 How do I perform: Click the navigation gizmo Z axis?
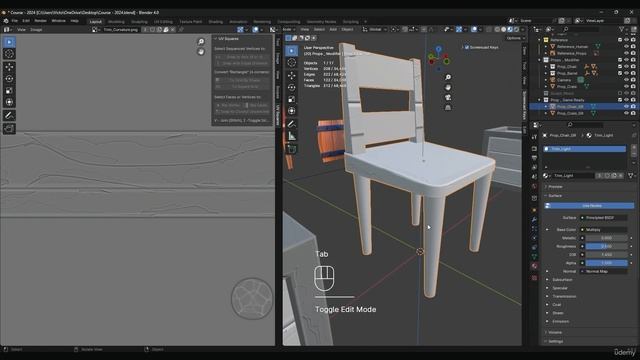438,49
